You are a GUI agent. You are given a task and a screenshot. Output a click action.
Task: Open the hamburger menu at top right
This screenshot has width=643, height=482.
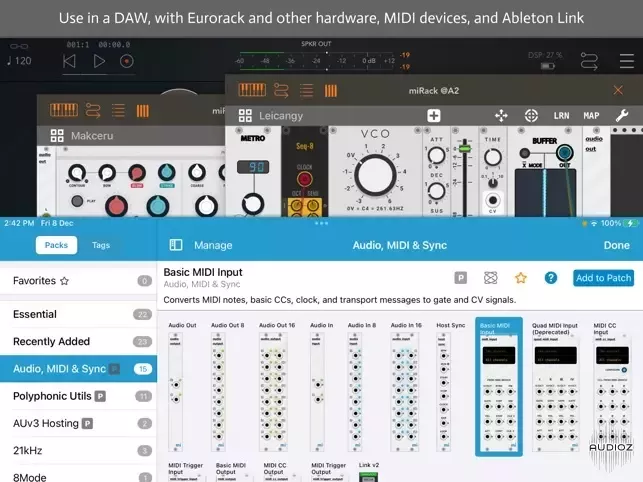(x=627, y=62)
